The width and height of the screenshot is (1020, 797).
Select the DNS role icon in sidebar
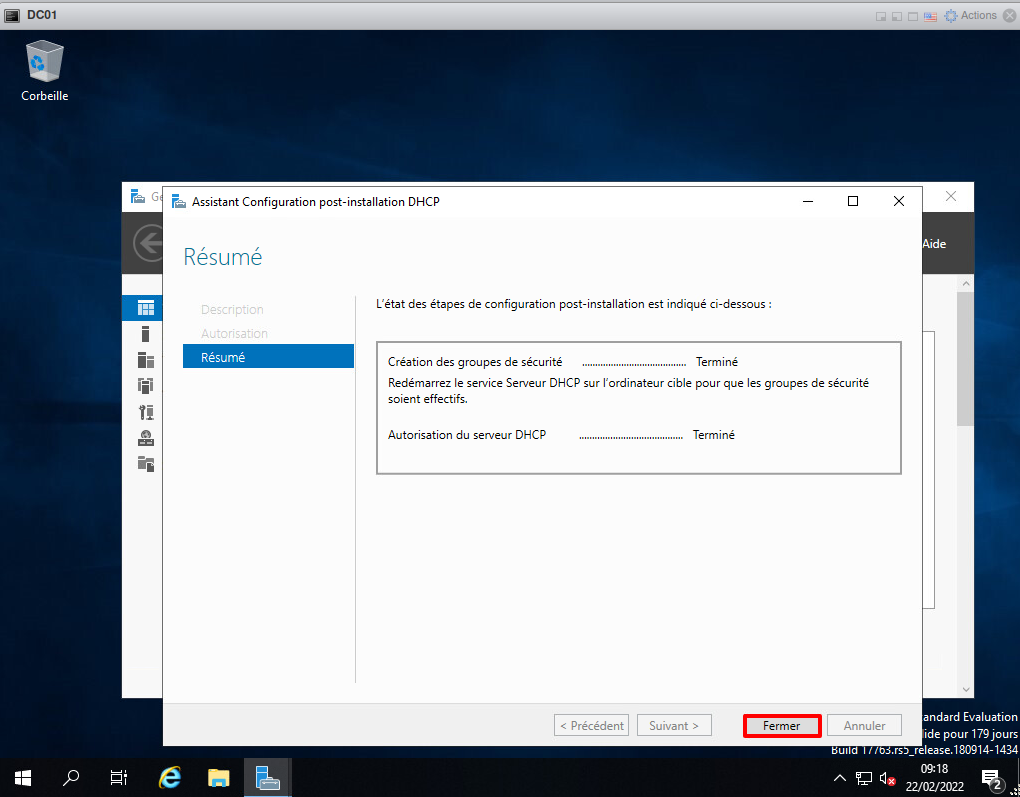pyautogui.click(x=146, y=438)
